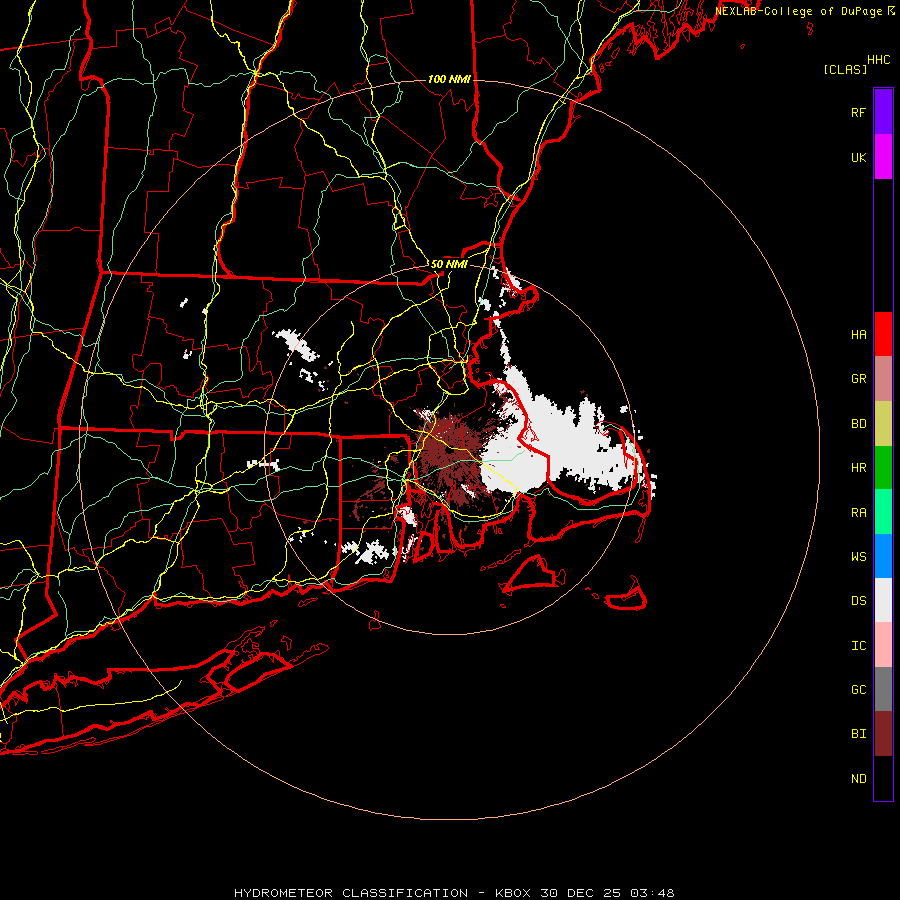Click the HR legend label

pos(858,468)
